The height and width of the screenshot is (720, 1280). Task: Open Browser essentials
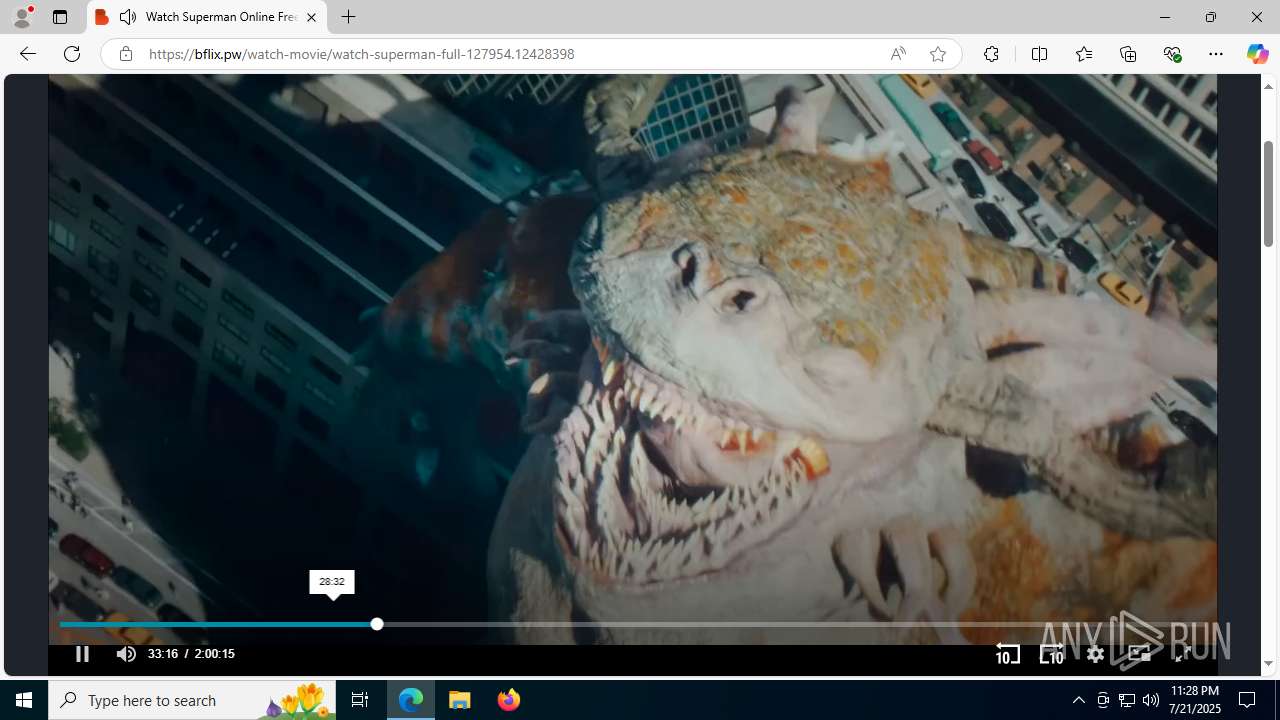pyautogui.click(x=1172, y=54)
